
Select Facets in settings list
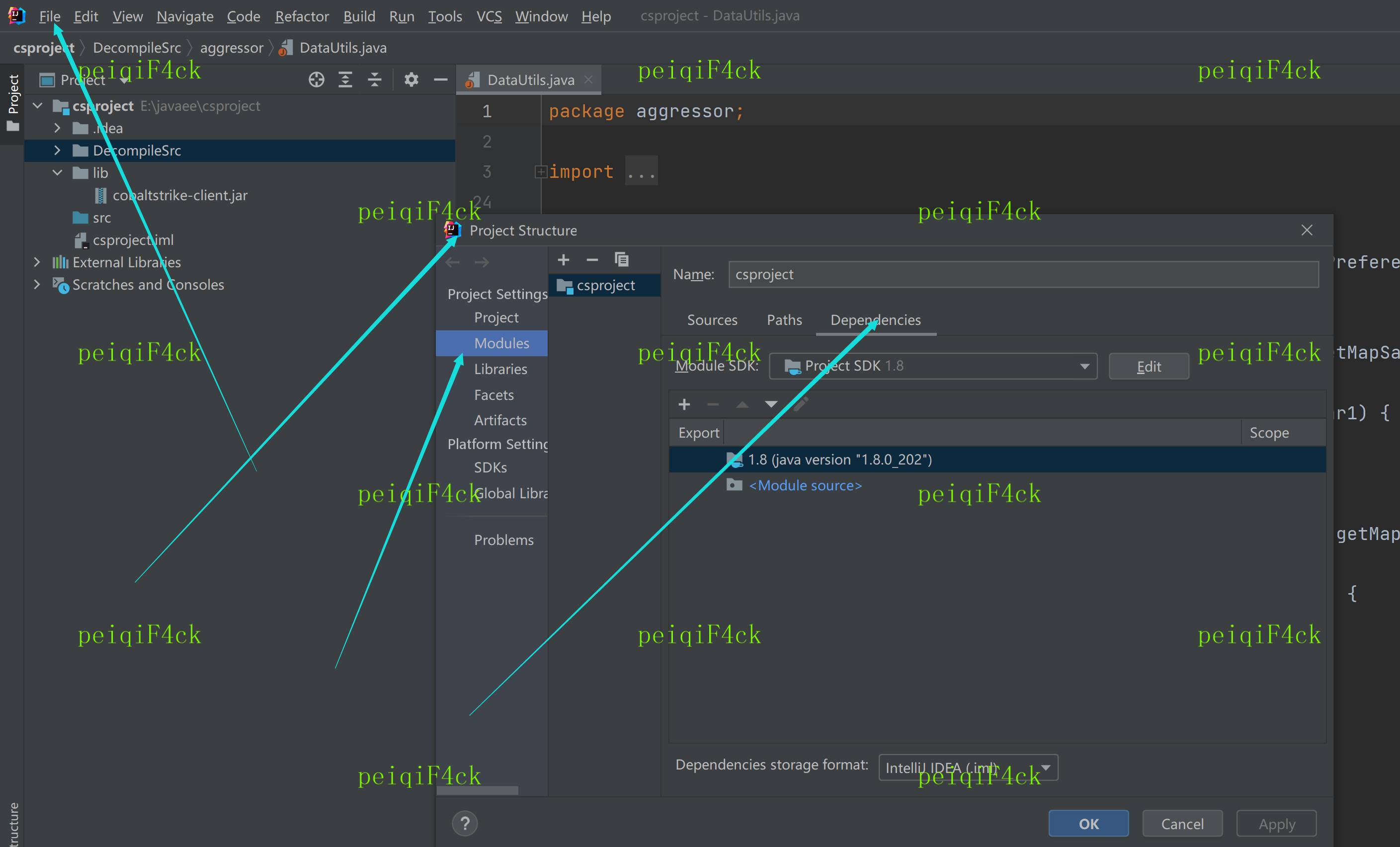click(494, 395)
